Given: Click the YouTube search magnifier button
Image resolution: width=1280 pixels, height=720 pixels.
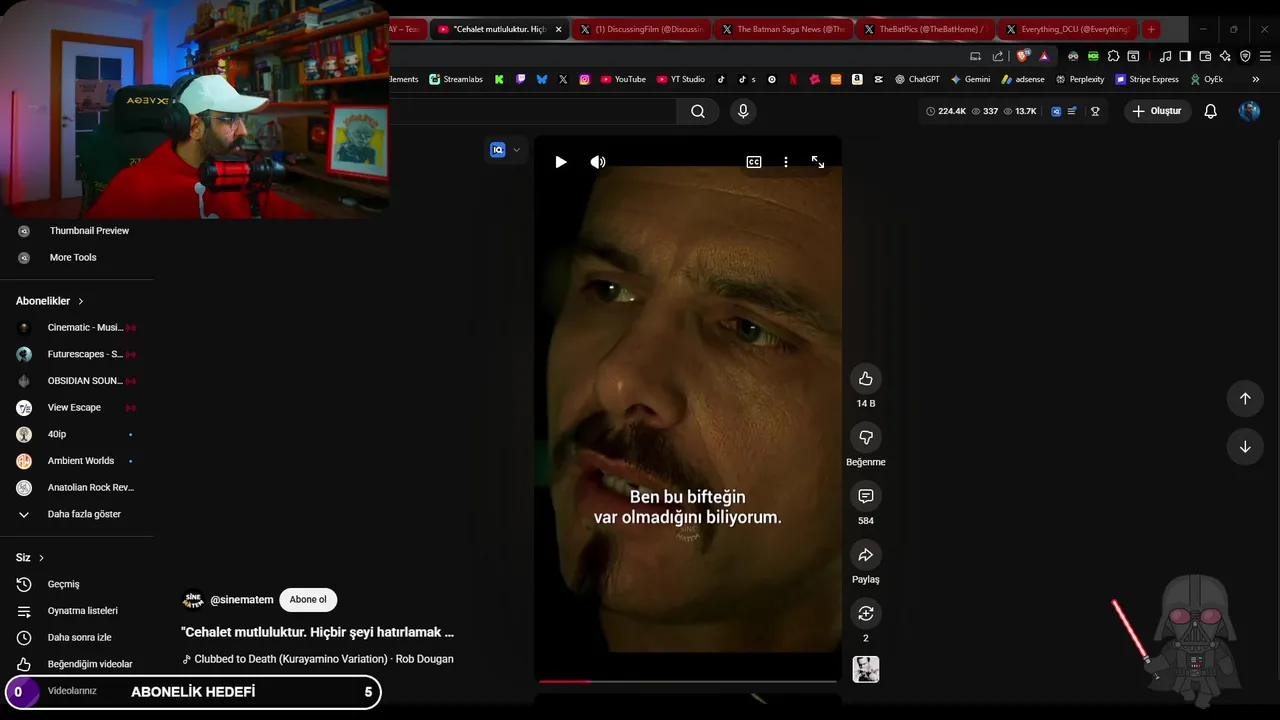Looking at the screenshot, I should coord(698,112).
